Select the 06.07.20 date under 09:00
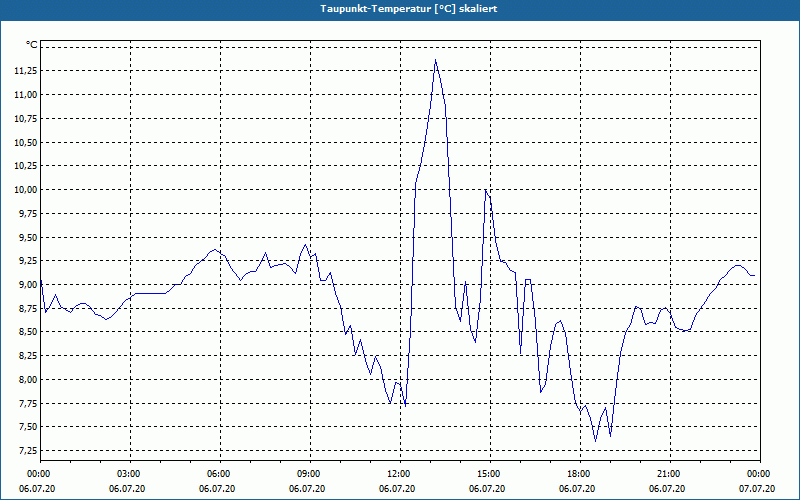800x500 pixels. (x=307, y=489)
